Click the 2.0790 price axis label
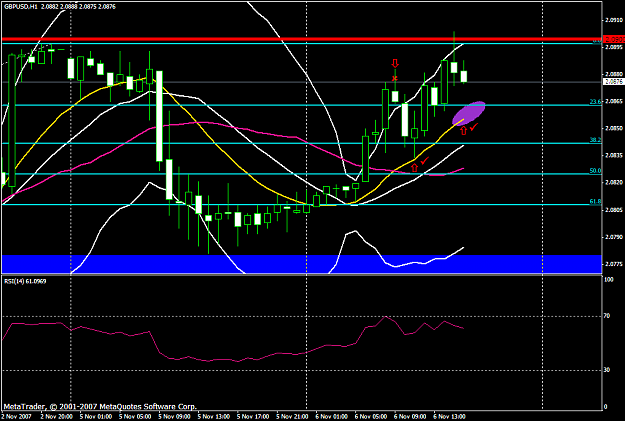Viewport: 625px width, 421px height. click(x=614, y=237)
